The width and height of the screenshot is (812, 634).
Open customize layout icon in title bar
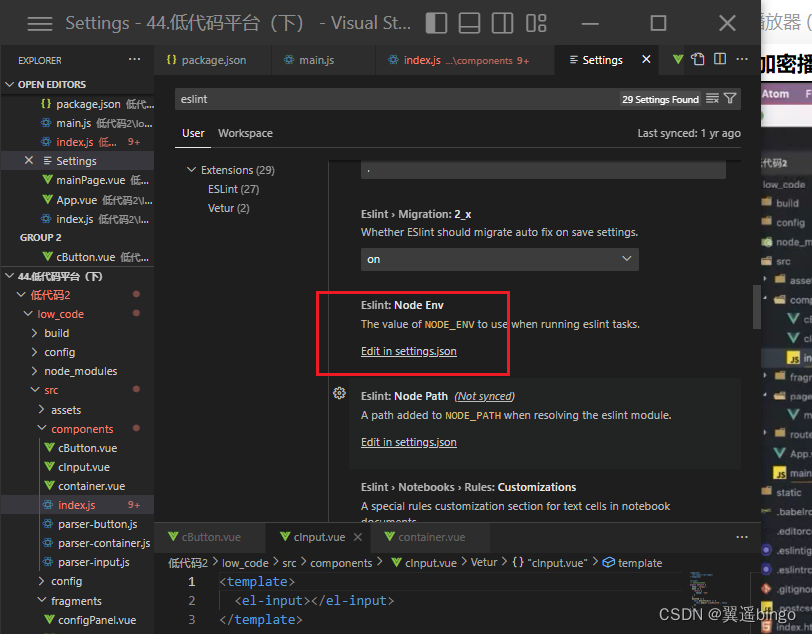[x=536, y=23]
